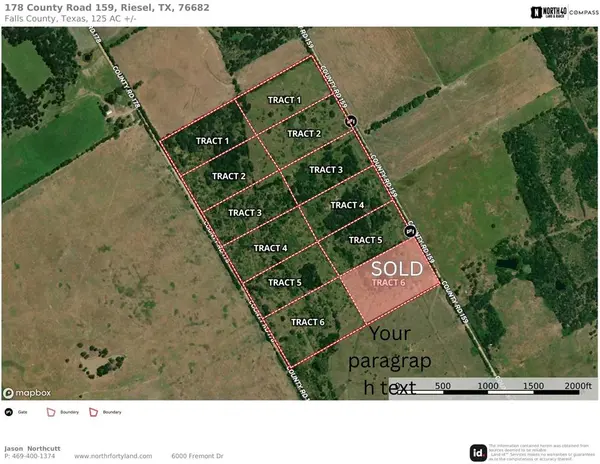Select the TRACT 2 label on the County Rd 159 side
This screenshot has height=464, width=600.
304,134
